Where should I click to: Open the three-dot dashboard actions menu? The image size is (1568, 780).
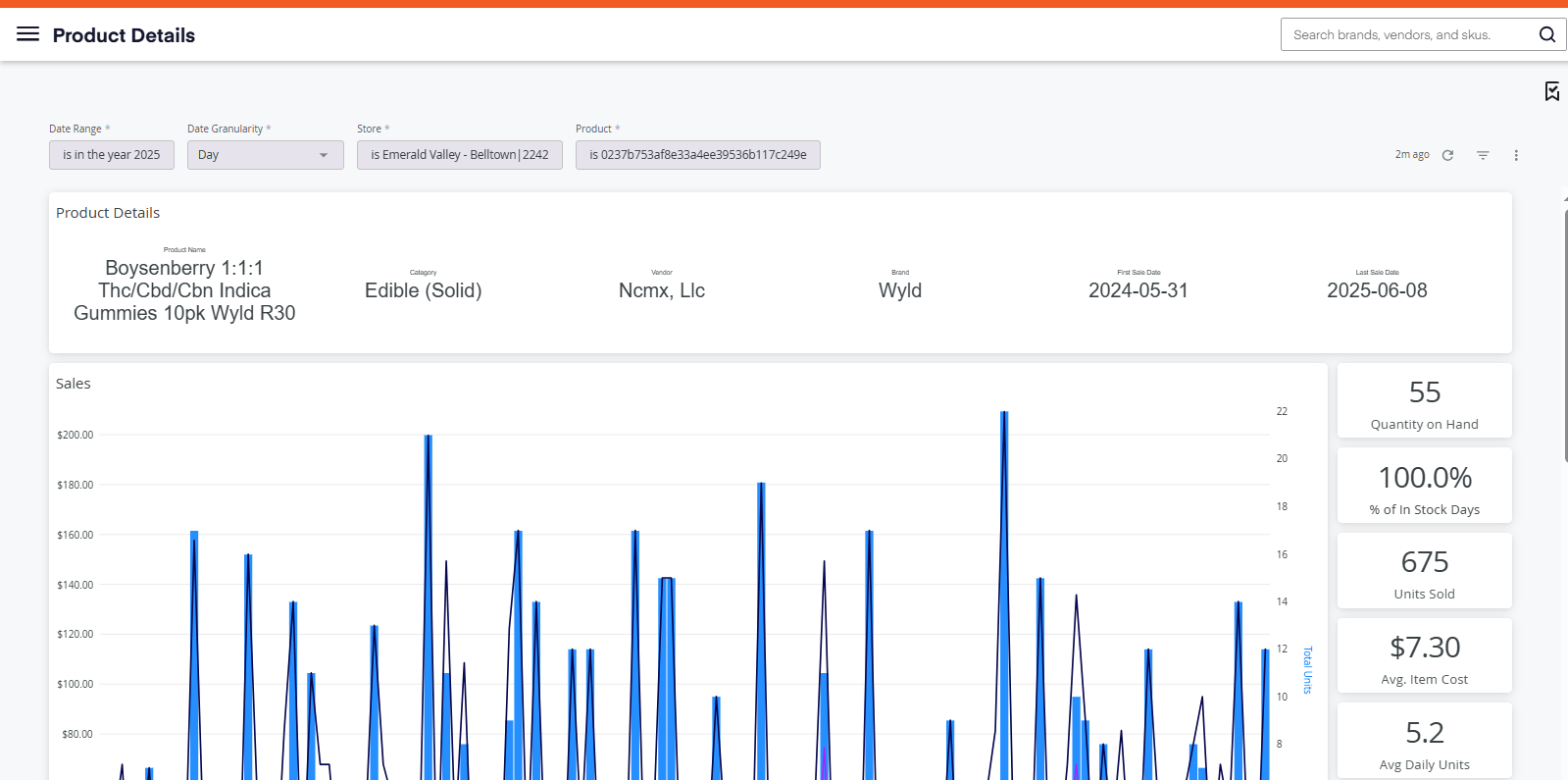coord(1516,155)
